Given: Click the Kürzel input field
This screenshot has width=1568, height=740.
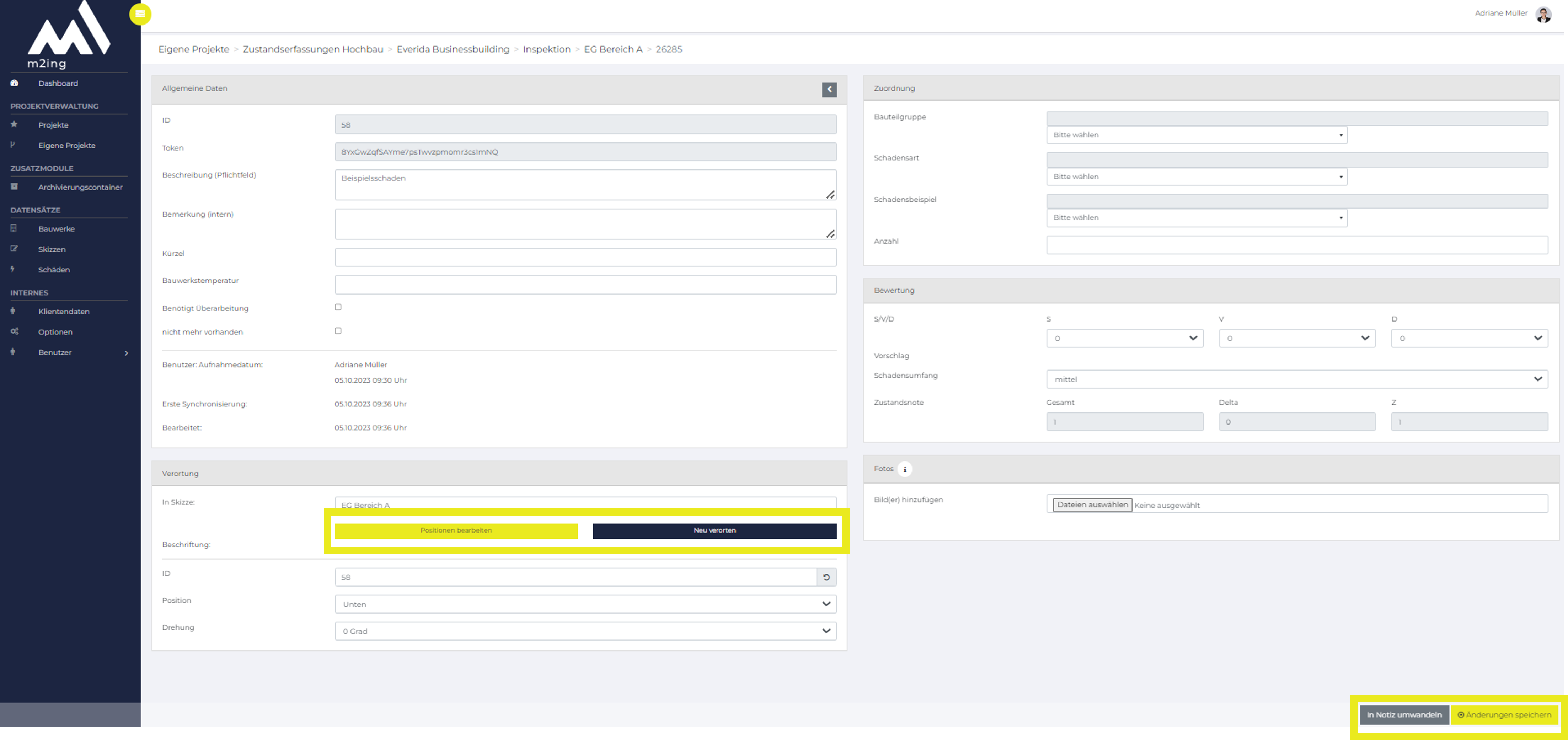Looking at the screenshot, I should (x=585, y=258).
